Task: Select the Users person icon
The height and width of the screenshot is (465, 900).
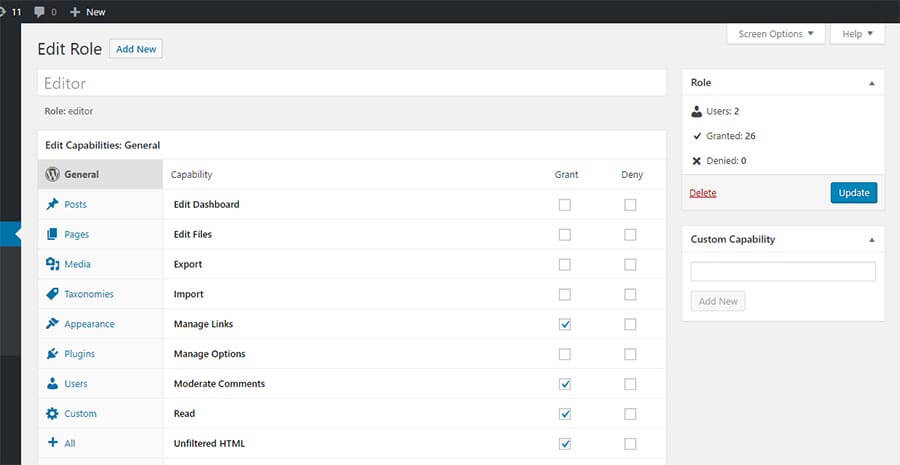Action: 52,384
